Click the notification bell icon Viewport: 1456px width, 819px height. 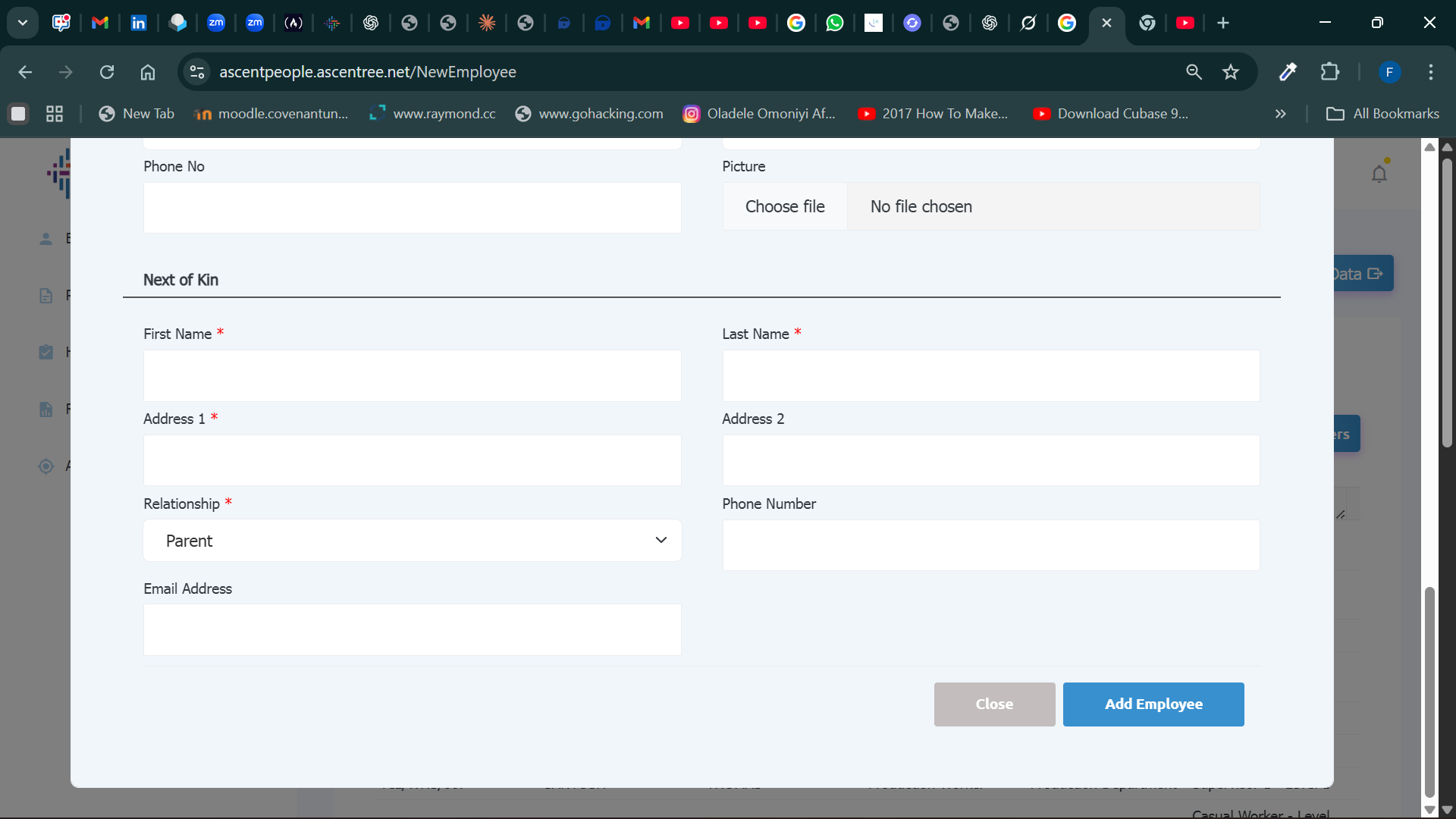(1379, 174)
